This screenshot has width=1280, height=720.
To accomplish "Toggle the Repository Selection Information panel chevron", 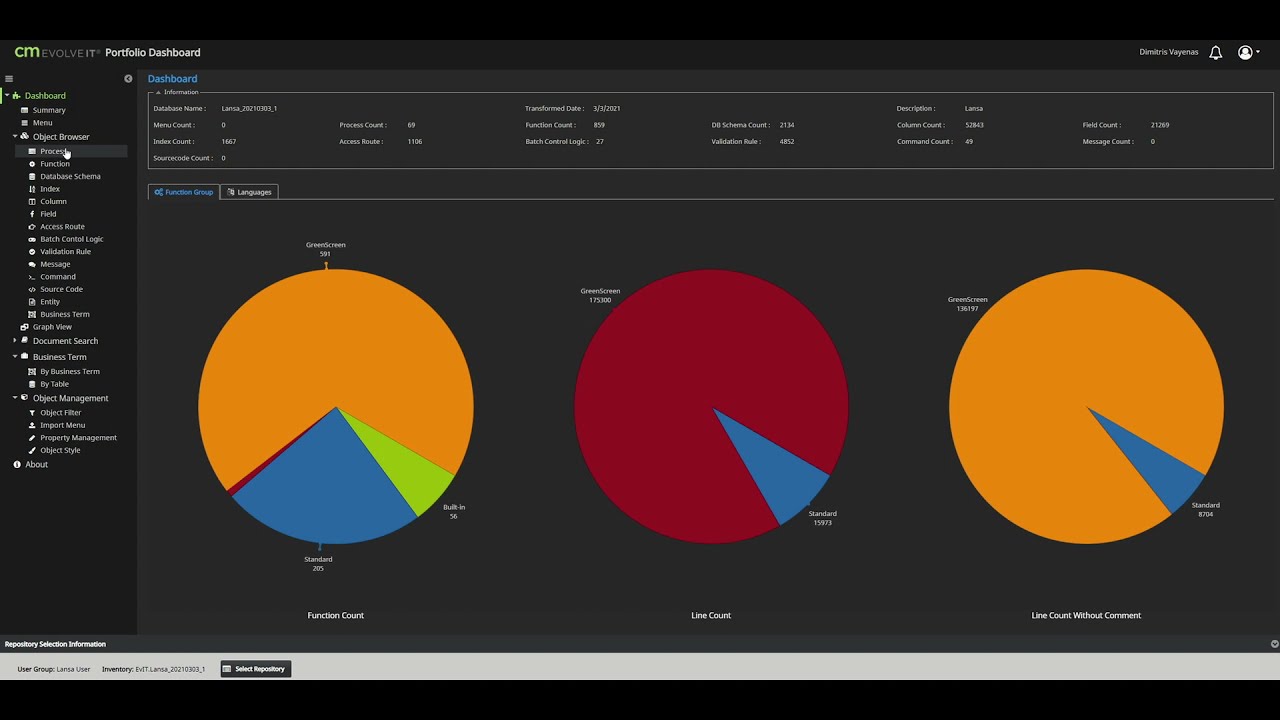I will tap(1274, 644).
